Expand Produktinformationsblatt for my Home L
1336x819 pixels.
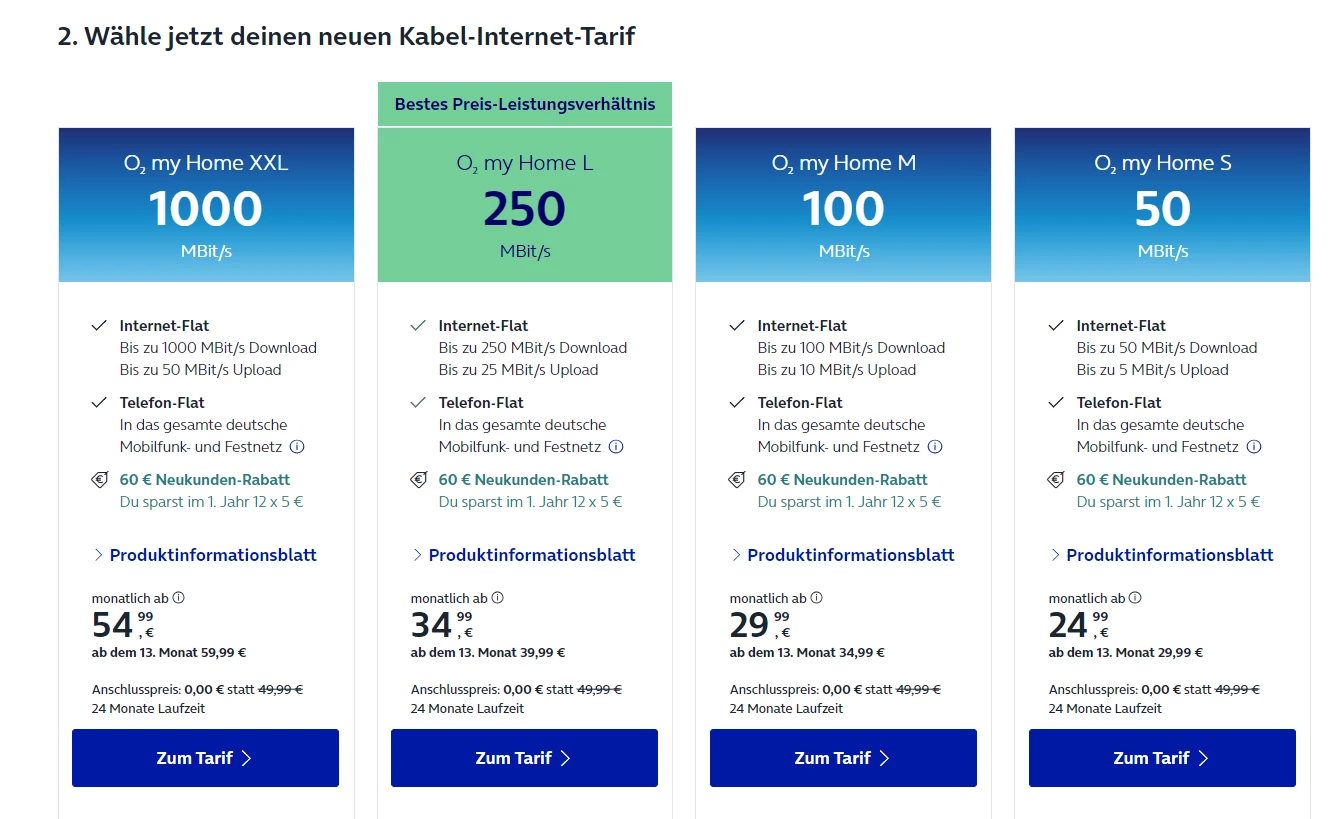point(531,555)
